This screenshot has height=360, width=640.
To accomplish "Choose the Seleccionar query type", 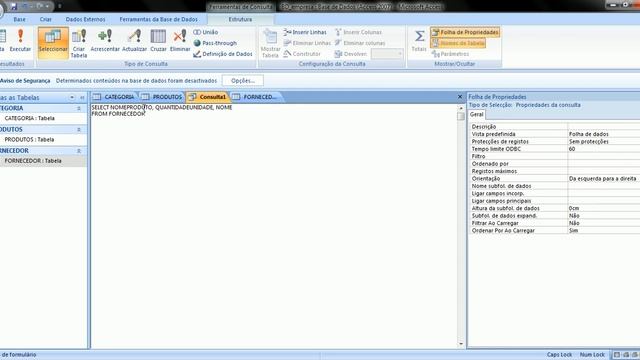I will point(53,42).
